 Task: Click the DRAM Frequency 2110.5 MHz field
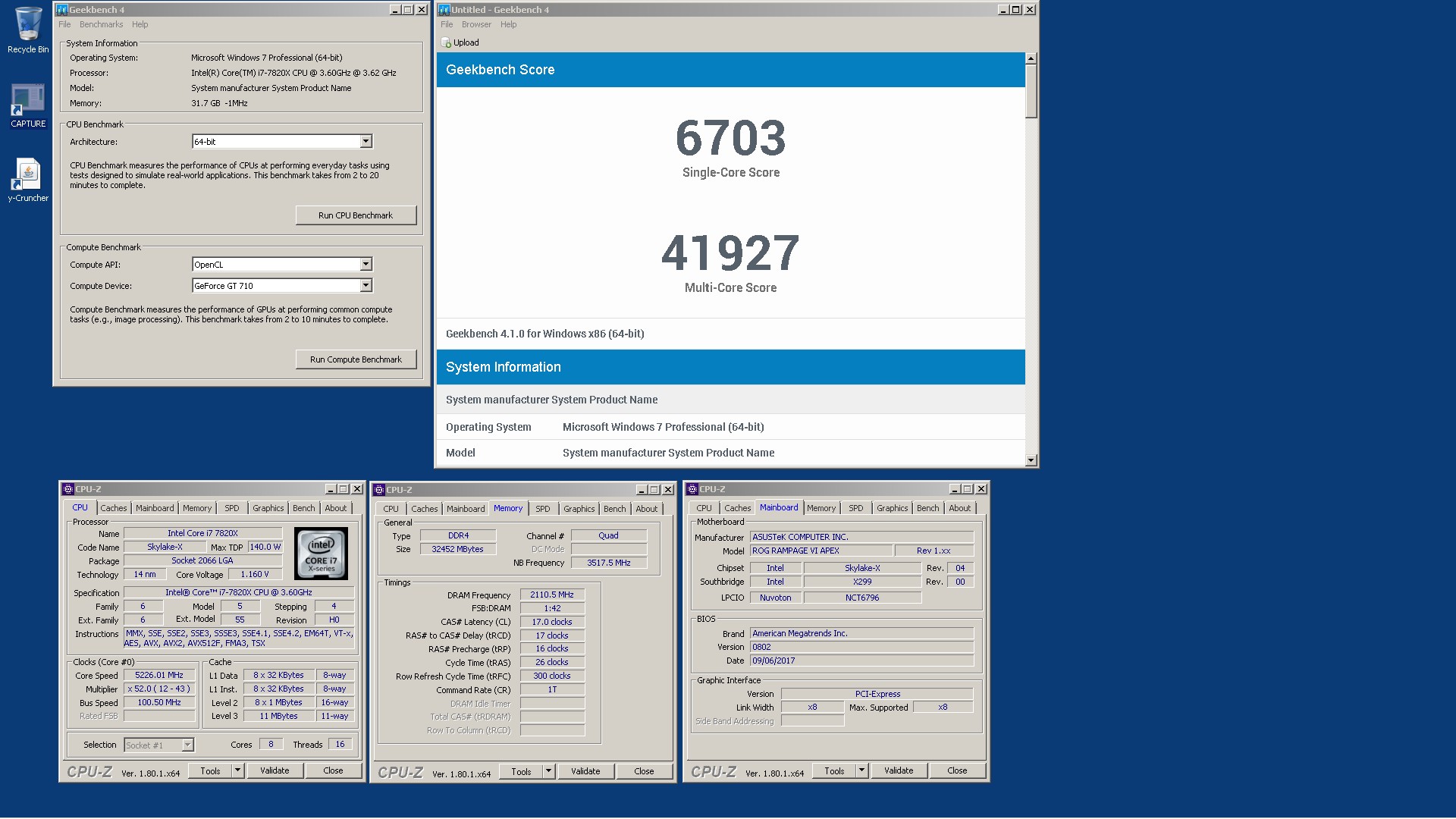(552, 595)
